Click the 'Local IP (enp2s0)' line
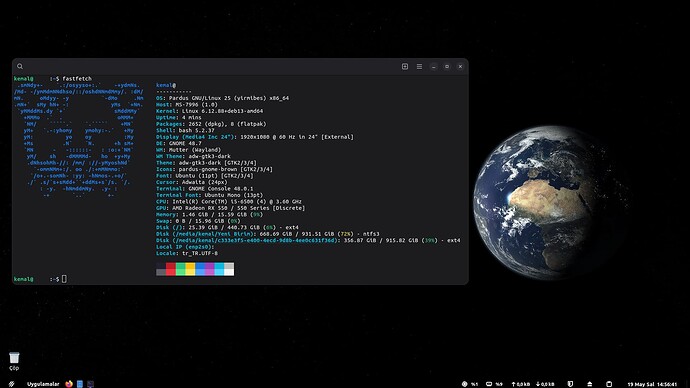This screenshot has height=388, width=690. coord(185,247)
